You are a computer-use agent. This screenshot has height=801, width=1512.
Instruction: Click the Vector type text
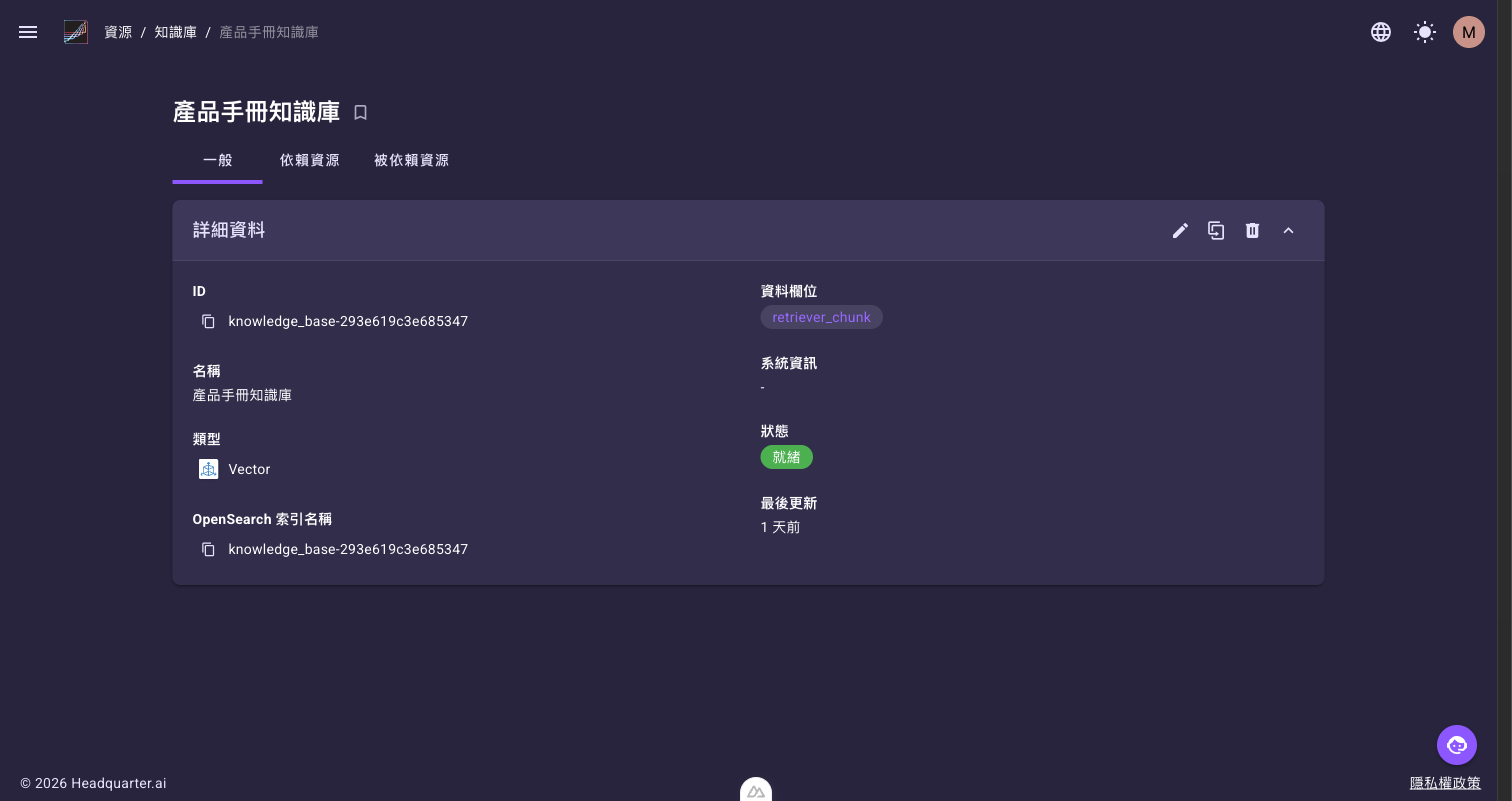(x=249, y=469)
